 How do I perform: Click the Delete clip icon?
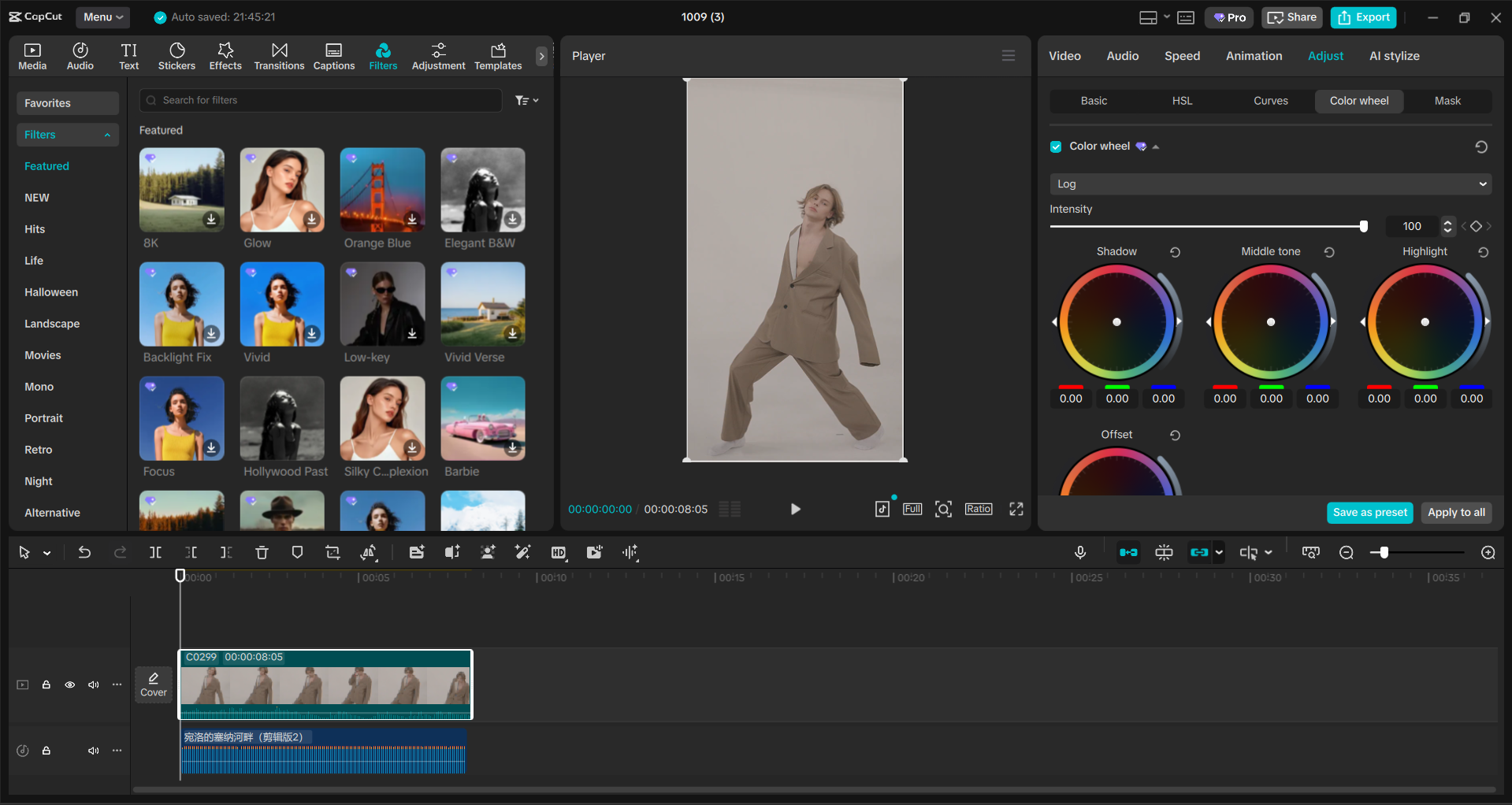pos(262,552)
